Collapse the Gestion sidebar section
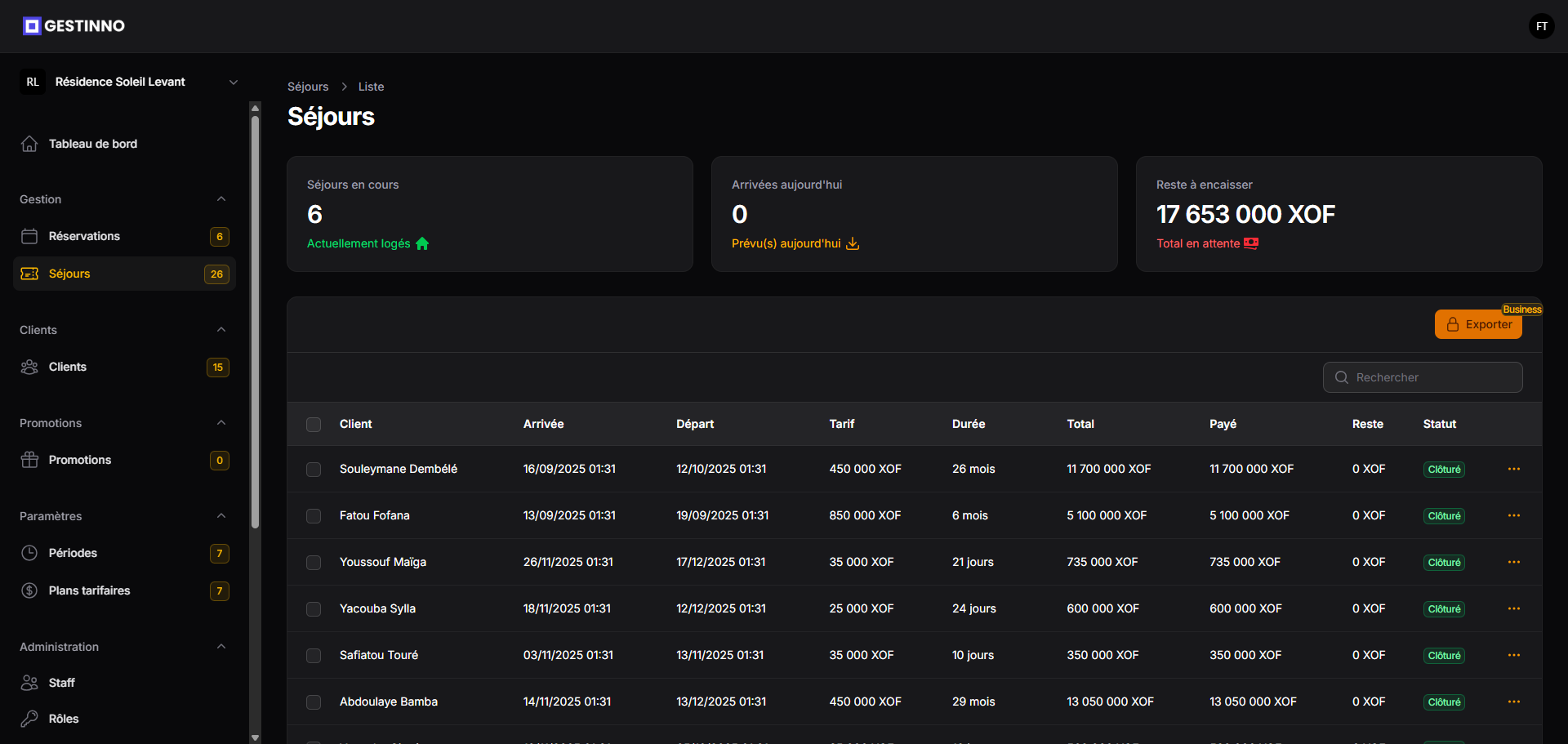The width and height of the screenshot is (1568, 744). (221, 199)
